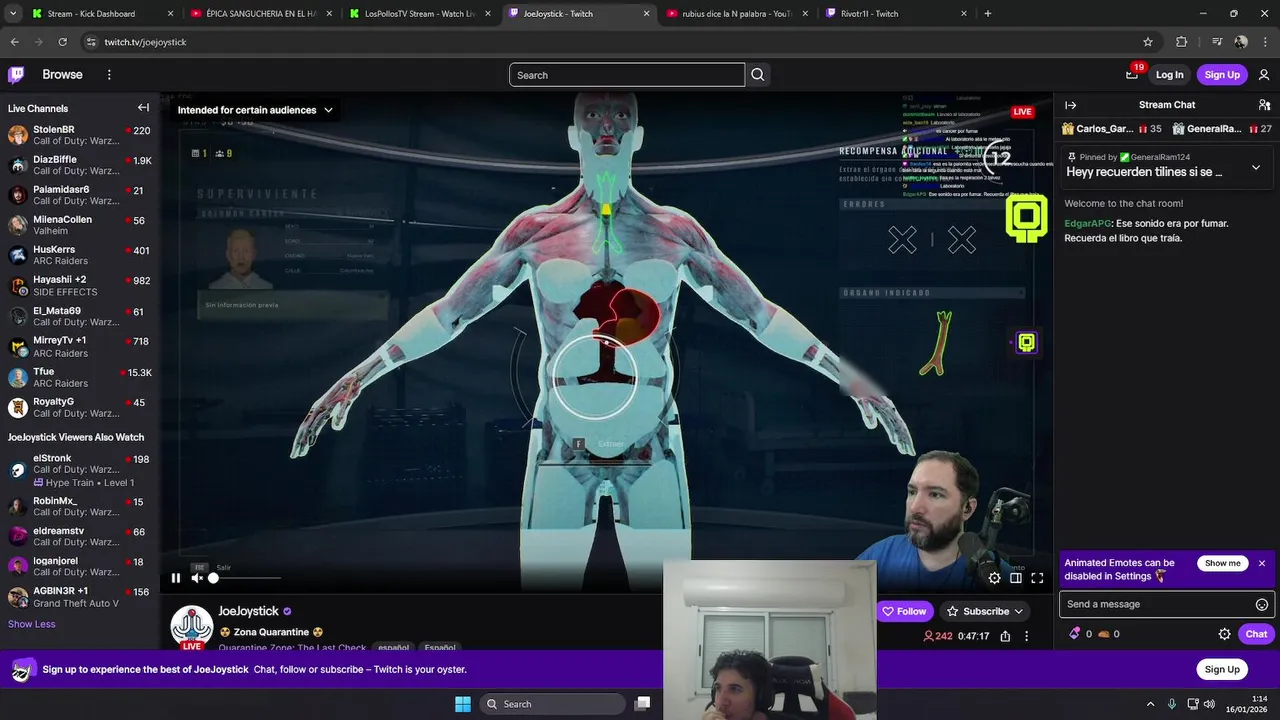Click Sign Up in the purple banner

[x=1222, y=669]
